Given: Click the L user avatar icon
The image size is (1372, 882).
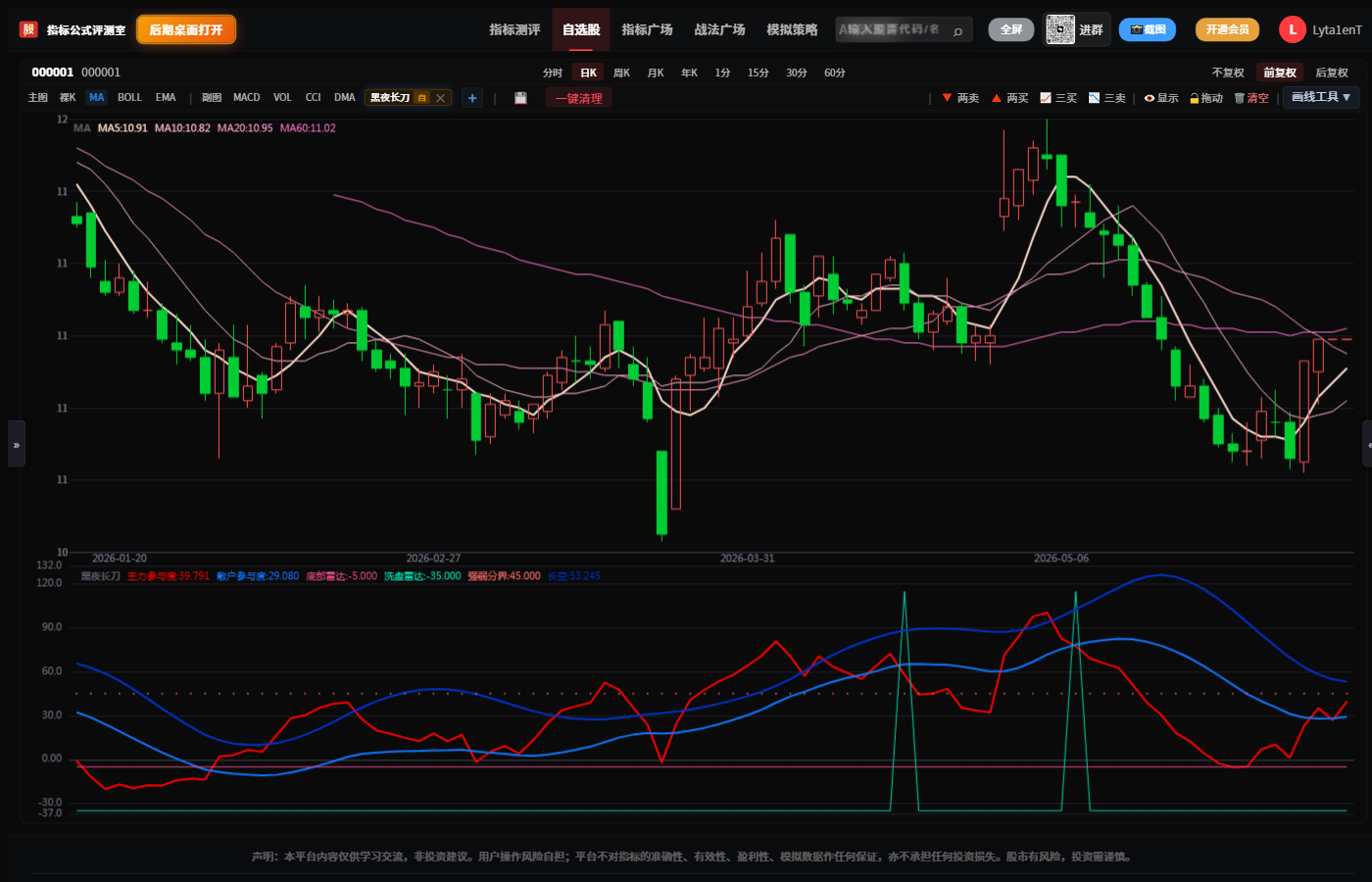Looking at the screenshot, I should click(x=1292, y=29).
